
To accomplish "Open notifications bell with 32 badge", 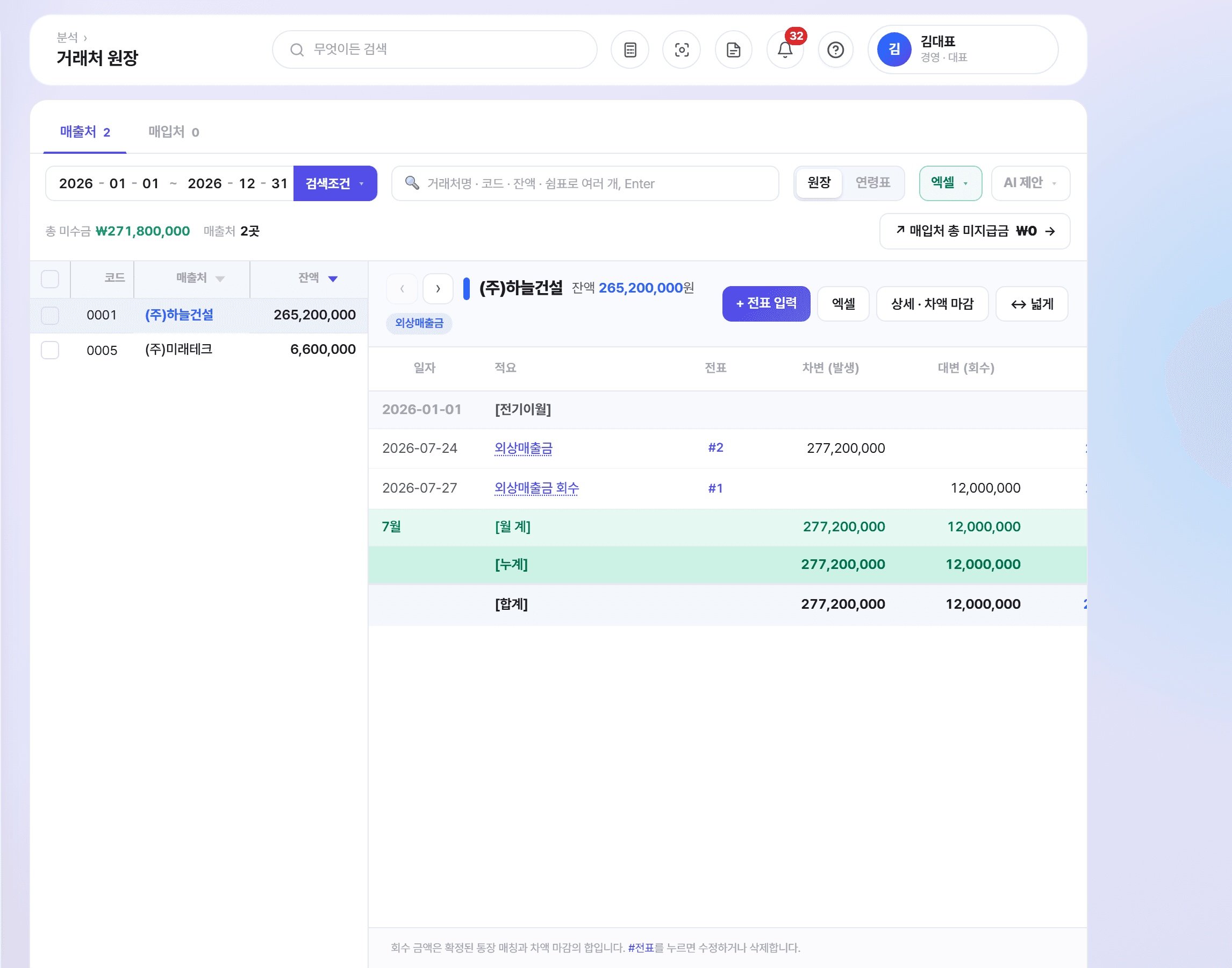I will tap(785, 50).
